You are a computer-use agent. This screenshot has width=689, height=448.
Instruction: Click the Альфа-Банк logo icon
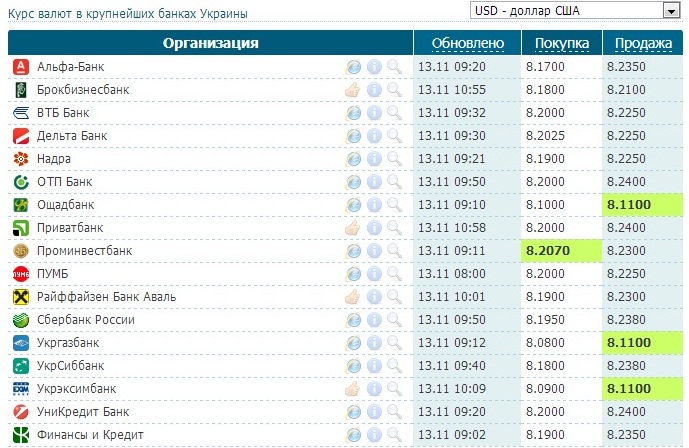(x=21, y=67)
